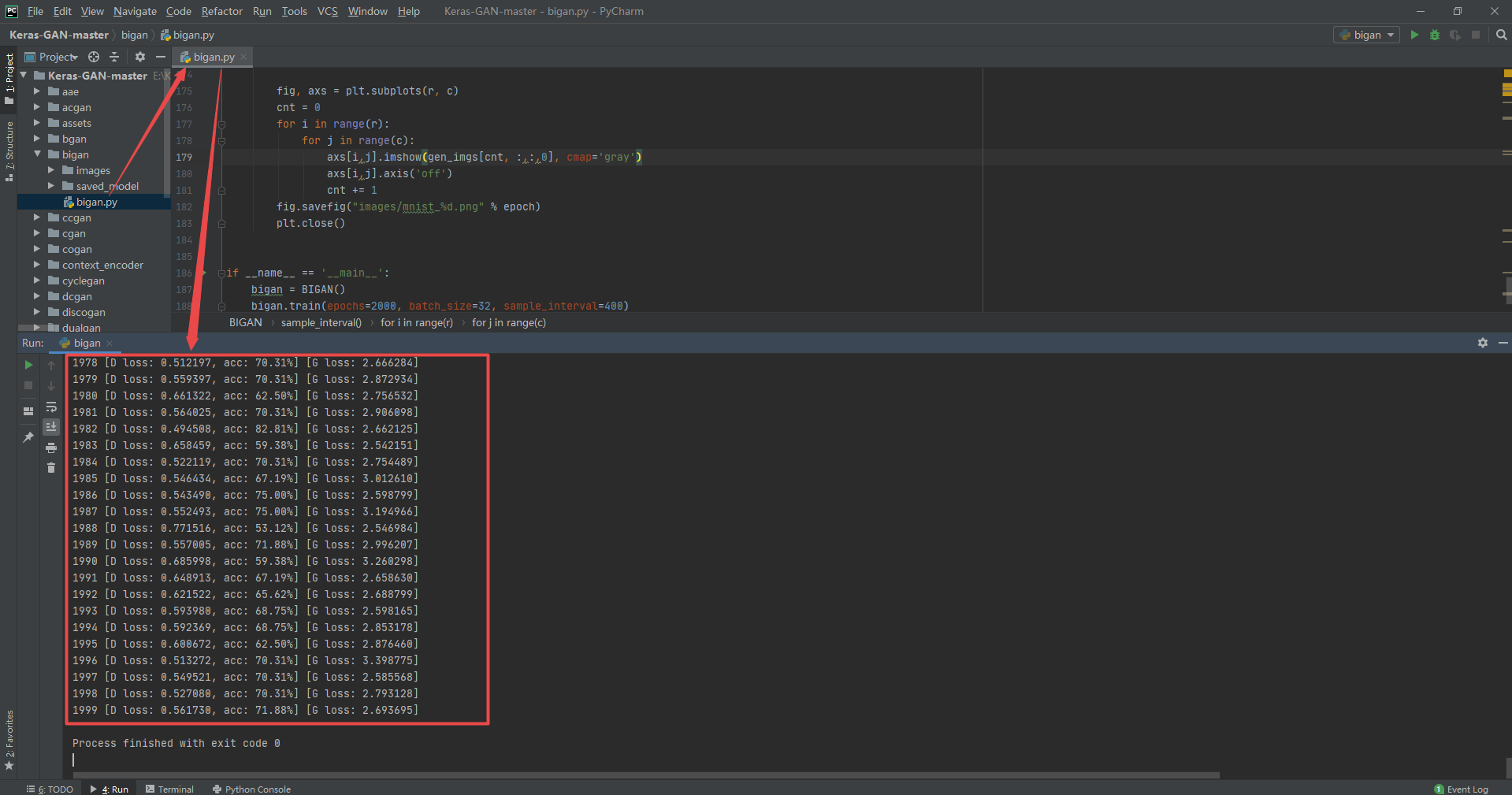Expand the aae folder
The image size is (1512, 795).
[x=37, y=91]
